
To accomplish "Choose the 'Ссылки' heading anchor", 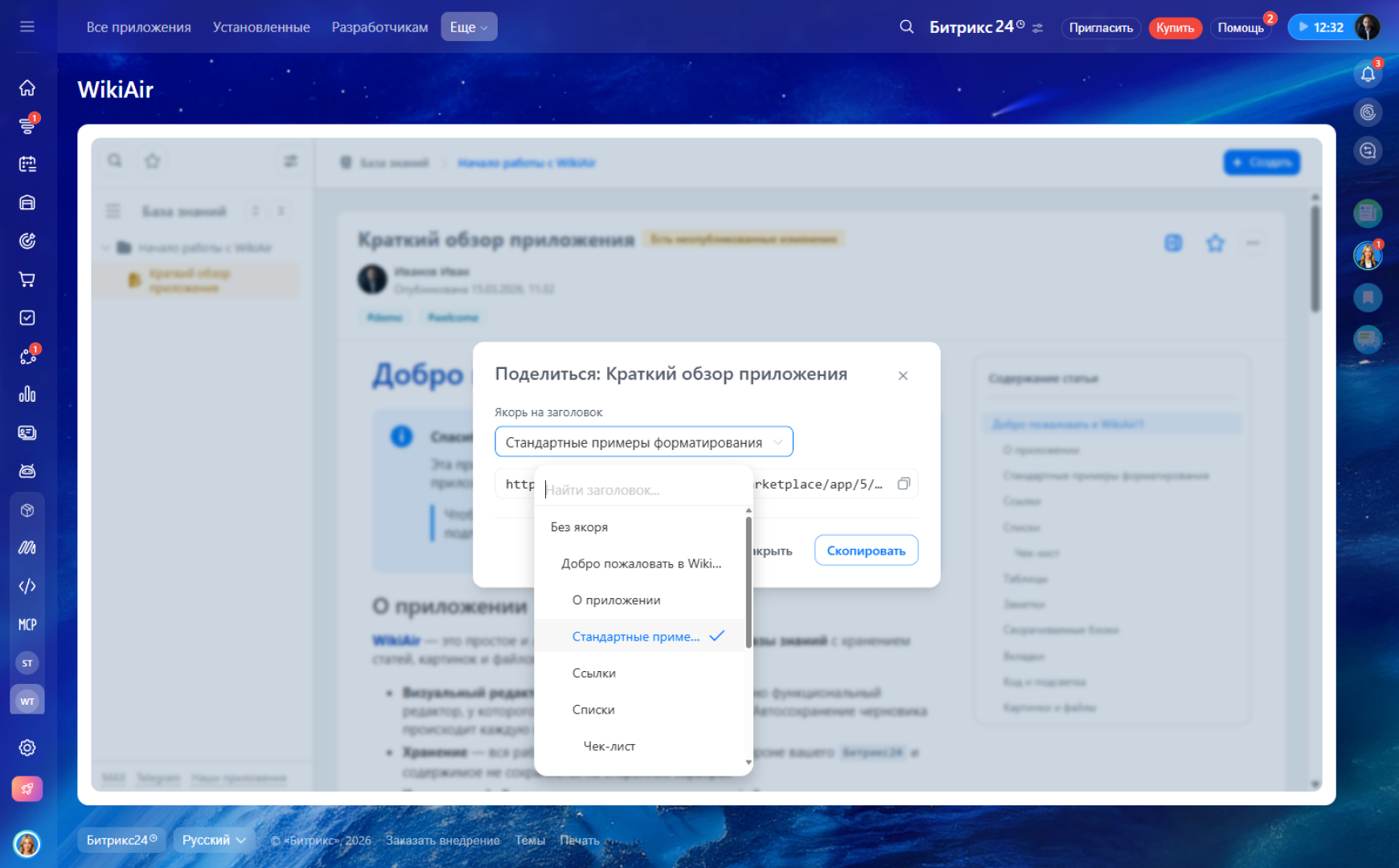I will coord(594,674).
